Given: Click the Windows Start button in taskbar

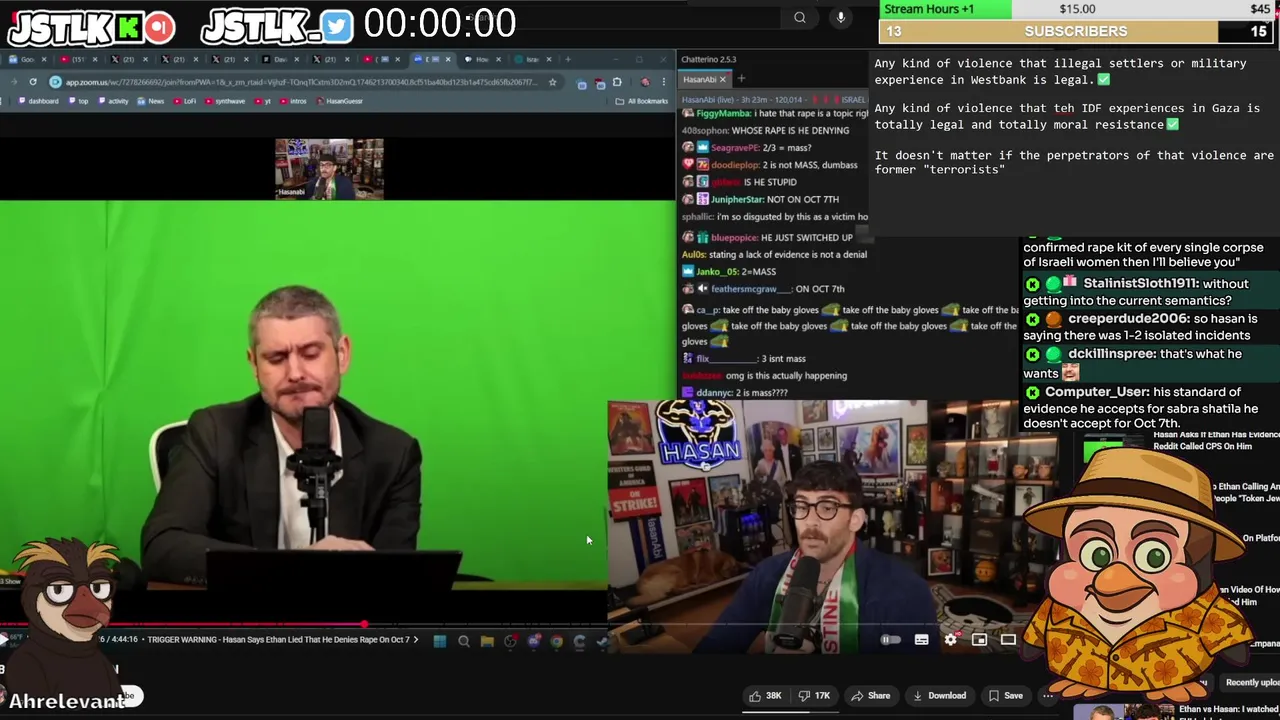Looking at the screenshot, I should (x=440, y=641).
